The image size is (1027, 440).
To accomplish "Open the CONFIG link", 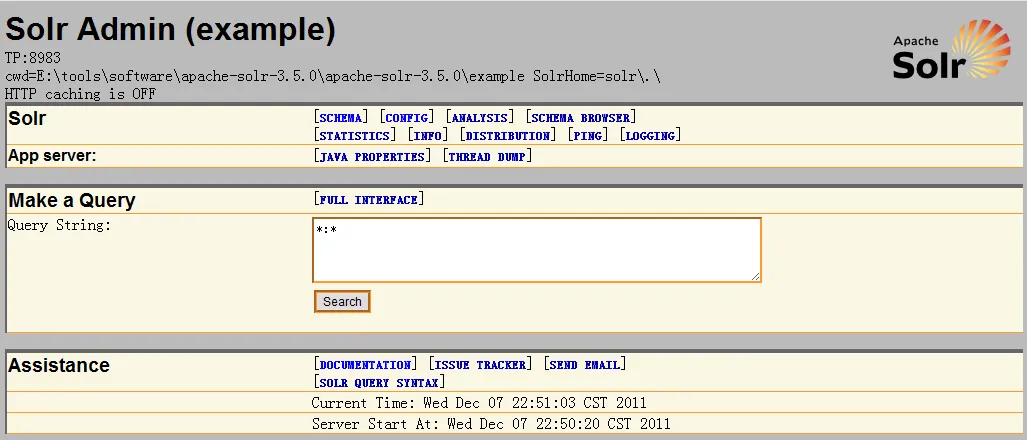I will point(407,118).
